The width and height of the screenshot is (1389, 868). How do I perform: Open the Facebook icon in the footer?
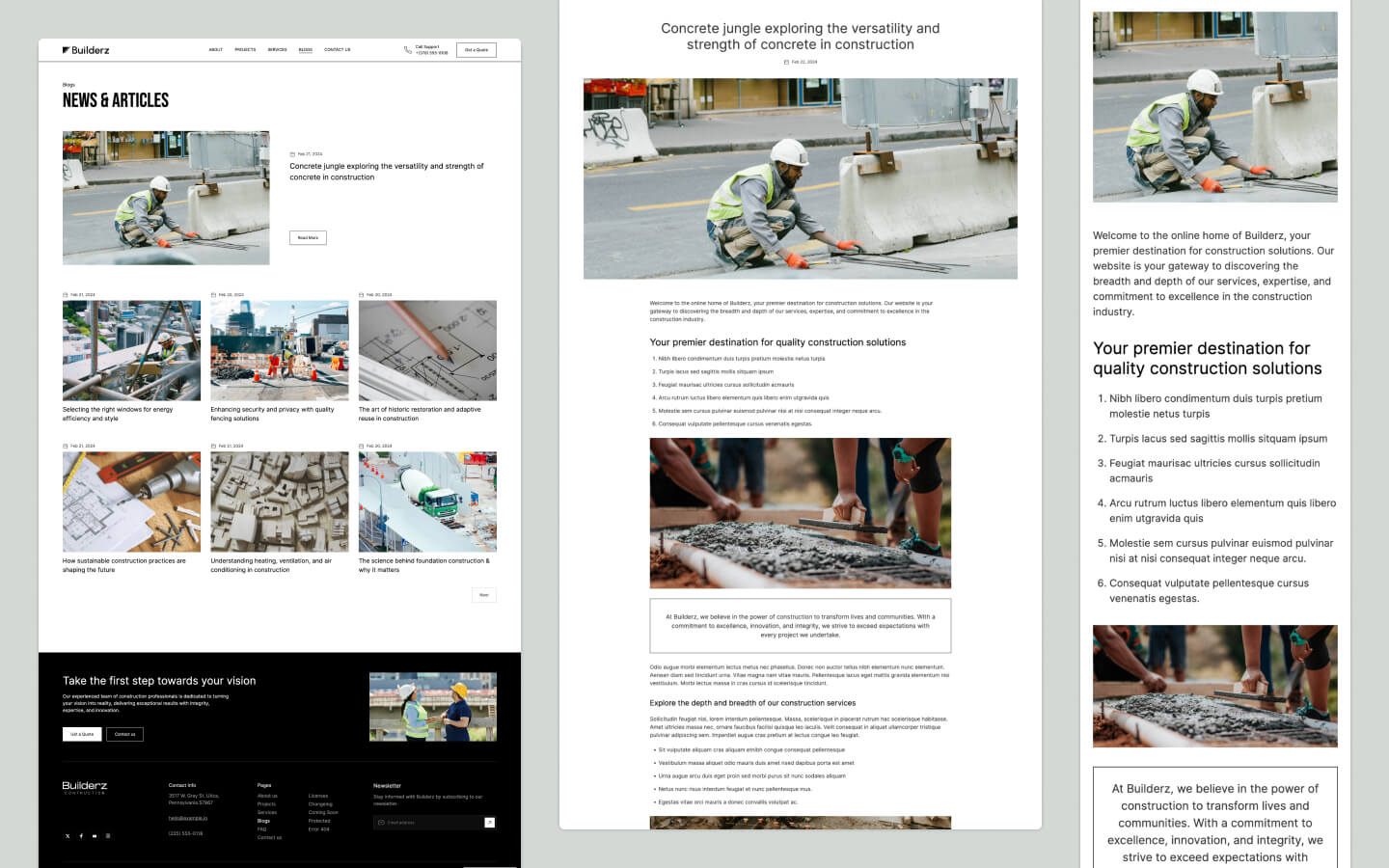[x=81, y=835]
